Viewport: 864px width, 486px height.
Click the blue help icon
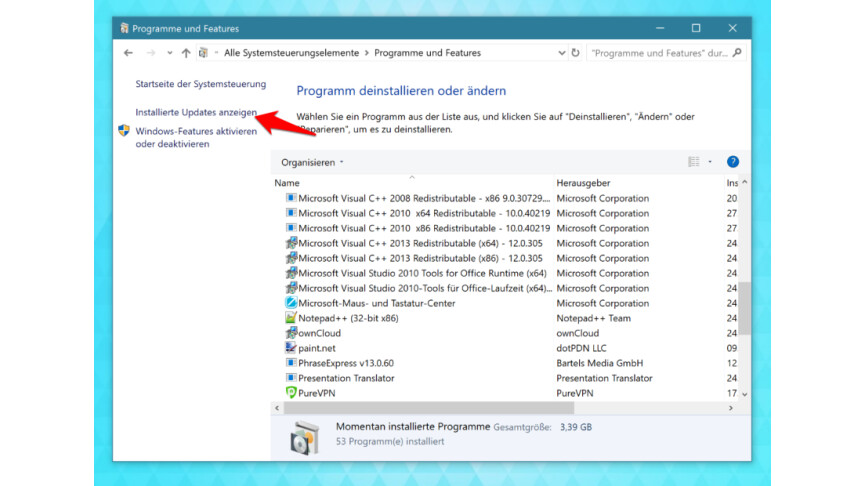733,161
